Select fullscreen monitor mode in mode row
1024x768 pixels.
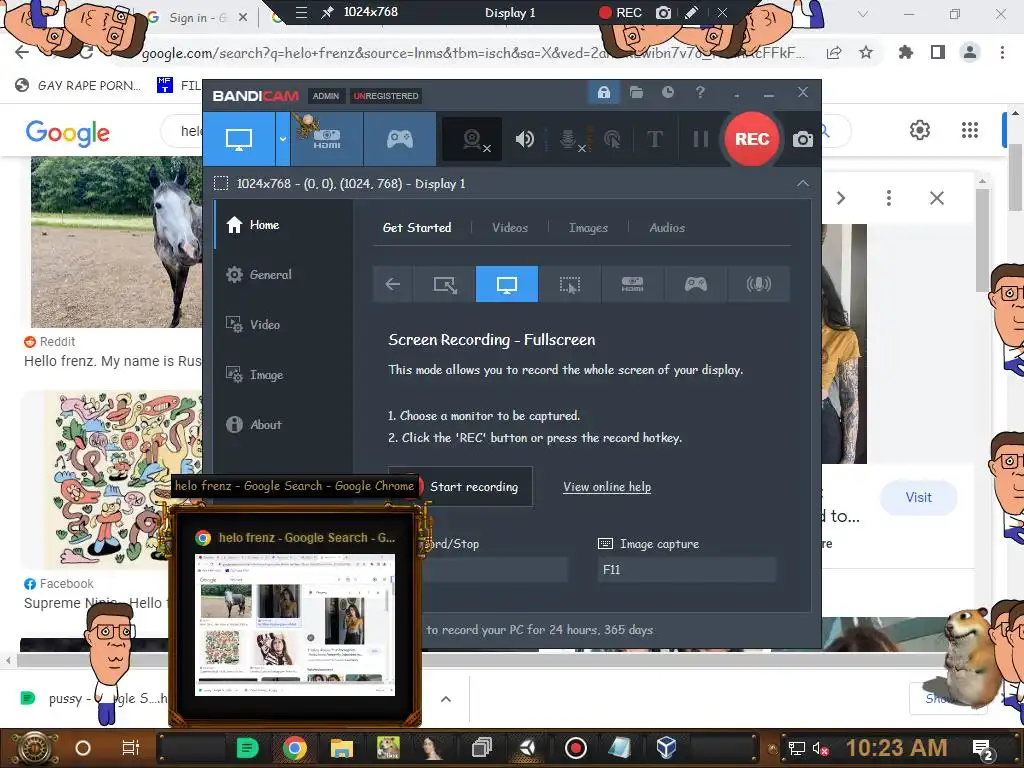[507, 284]
